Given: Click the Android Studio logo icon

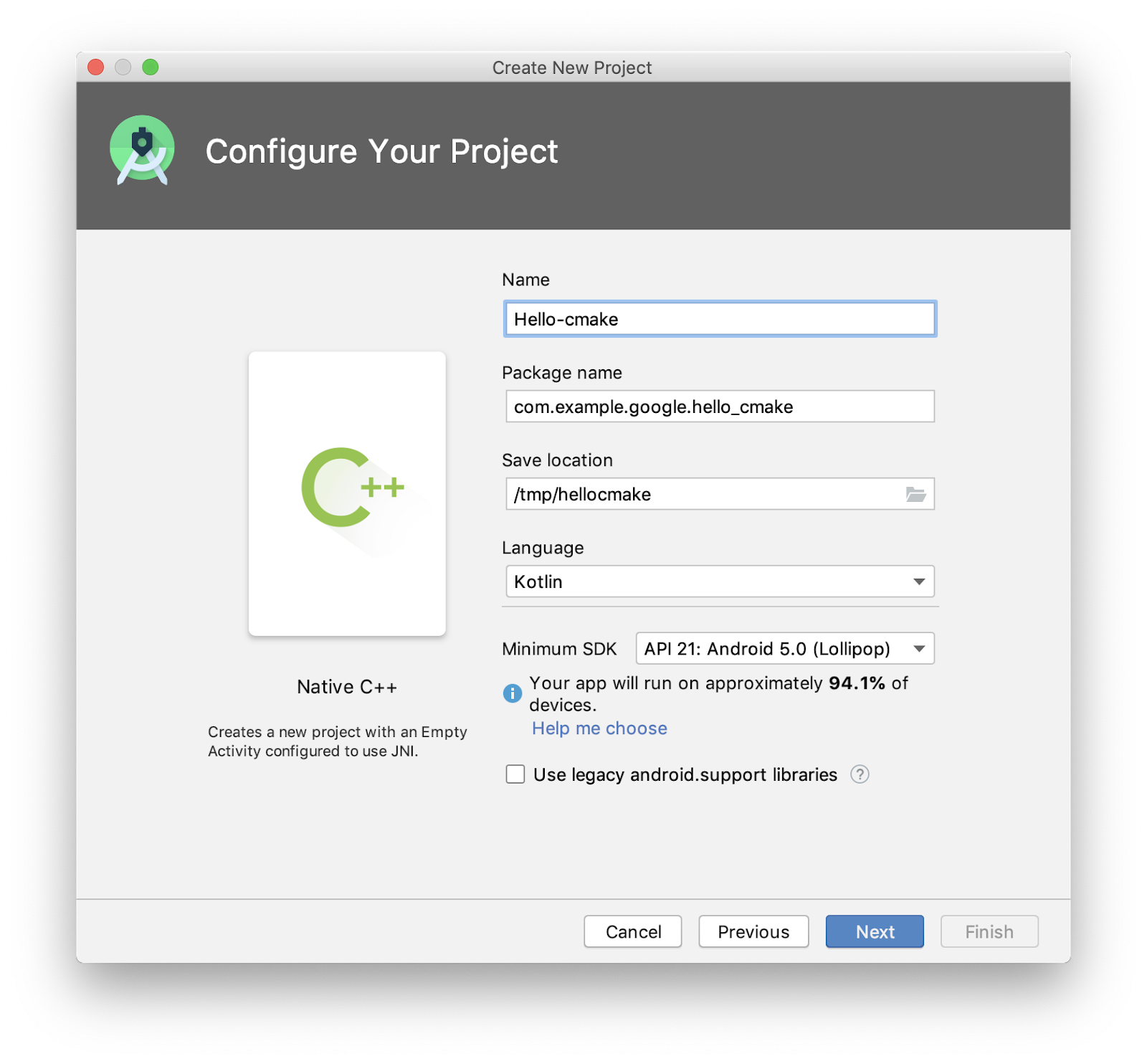Looking at the screenshot, I should pyautogui.click(x=141, y=148).
